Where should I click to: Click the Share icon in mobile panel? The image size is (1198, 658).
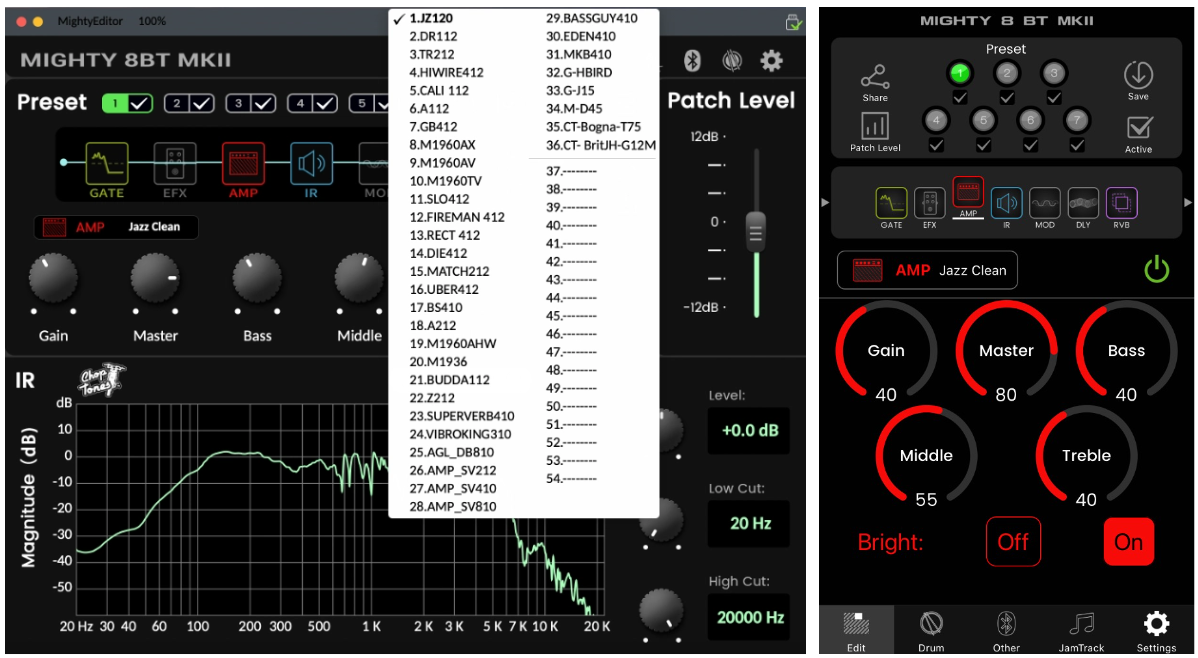[x=874, y=77]
